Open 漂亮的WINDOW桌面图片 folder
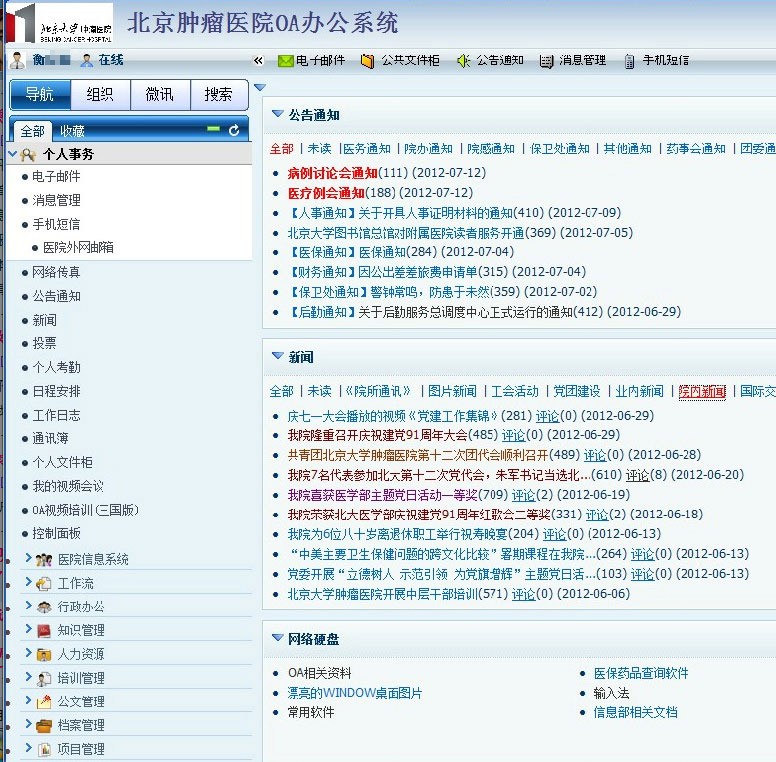776x762 pixels. pos(355,693)
